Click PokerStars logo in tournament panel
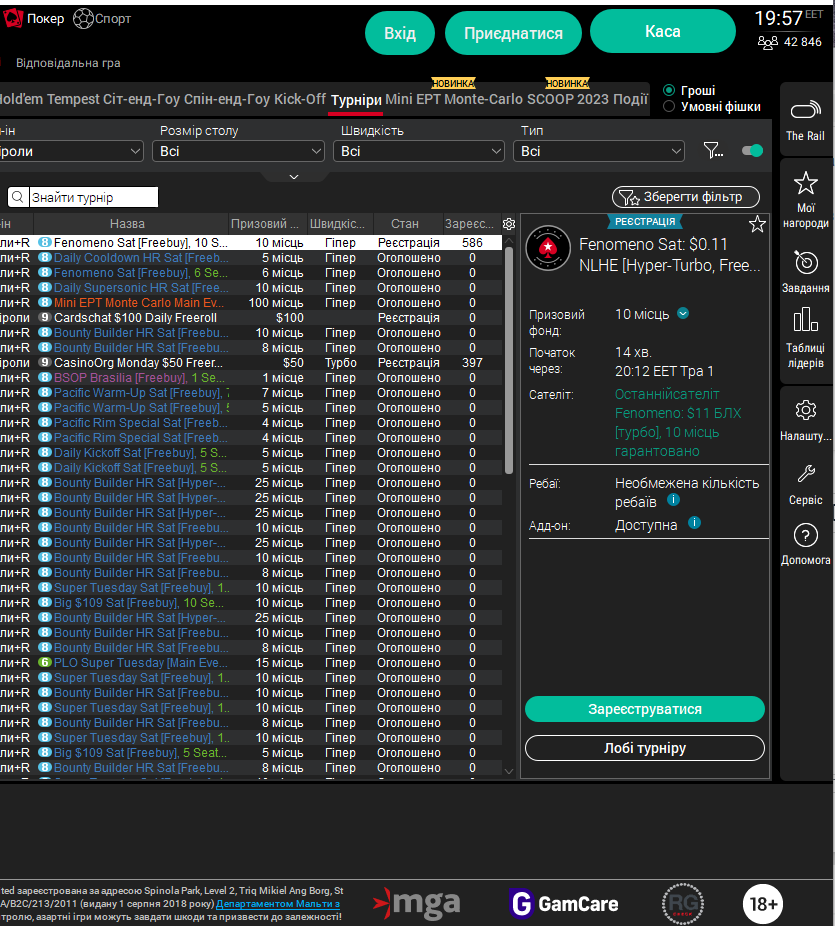Screen dimensions: 835x926 point(548,248)
